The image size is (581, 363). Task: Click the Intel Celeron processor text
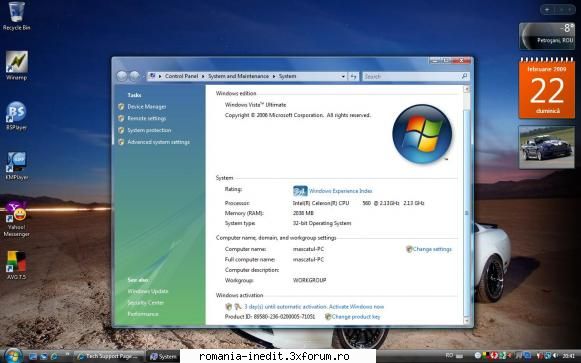point(358,203)
